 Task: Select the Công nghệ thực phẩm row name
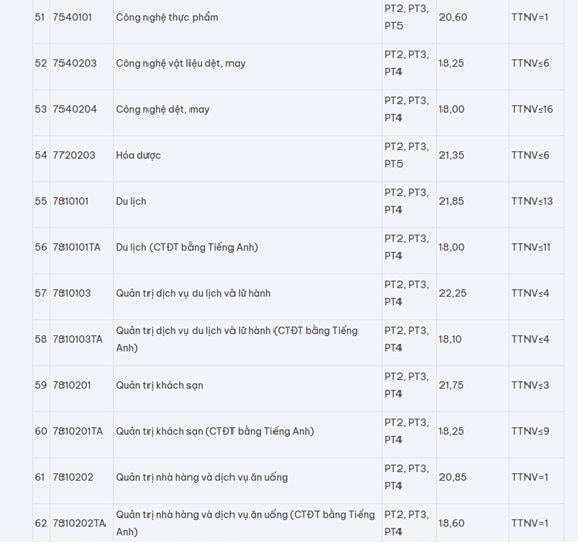[x=167, y=17]
